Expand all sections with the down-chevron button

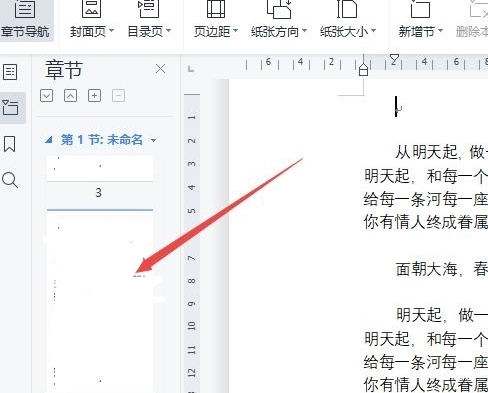coord(46,96)
